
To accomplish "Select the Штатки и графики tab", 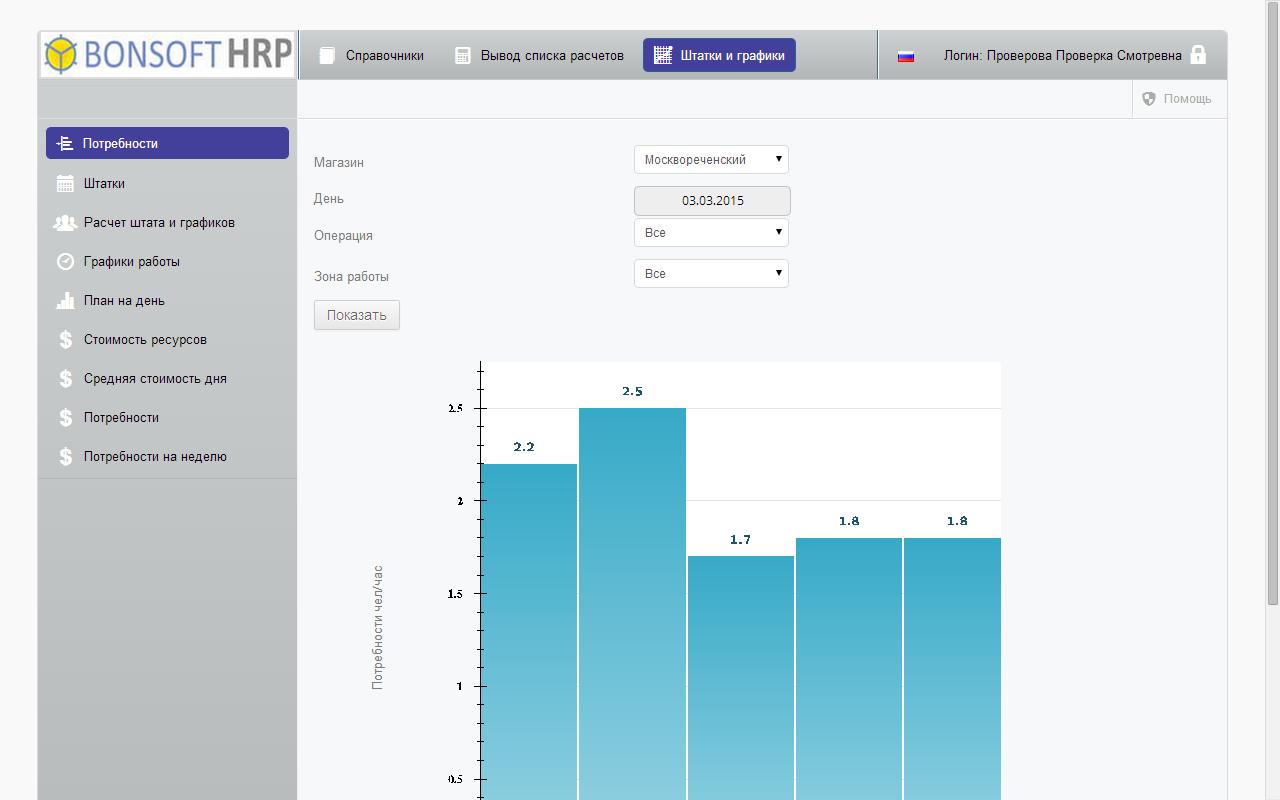I will click(x=719, y=56).
